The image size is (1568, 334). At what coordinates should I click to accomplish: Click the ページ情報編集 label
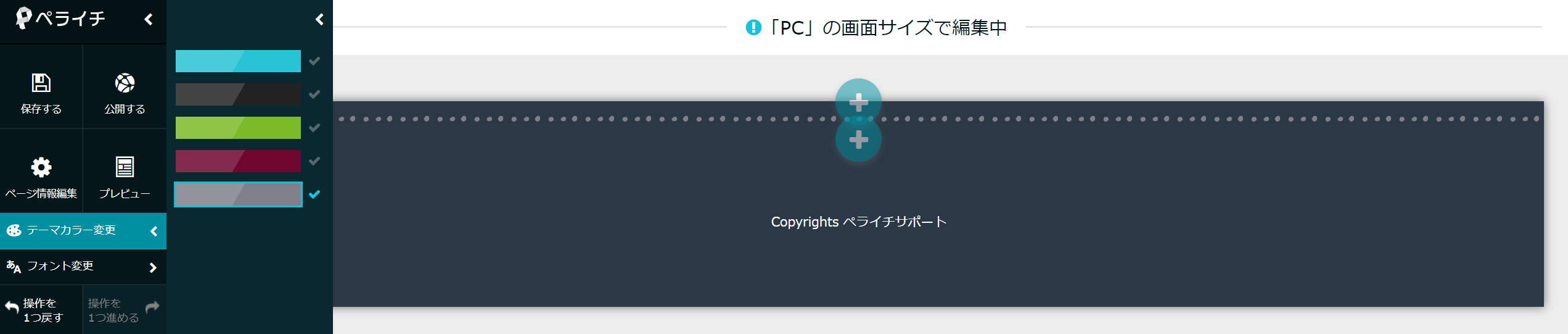41,193
